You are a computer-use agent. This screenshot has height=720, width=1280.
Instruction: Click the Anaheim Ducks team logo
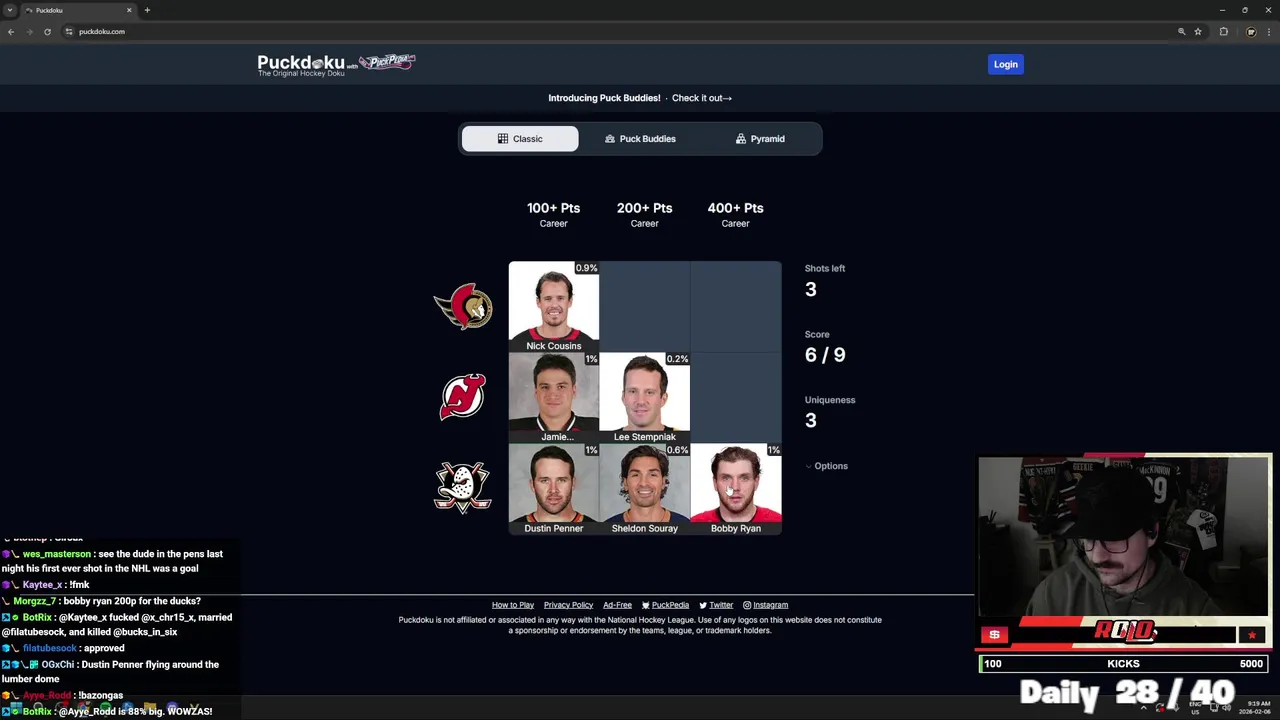(462, 487)
